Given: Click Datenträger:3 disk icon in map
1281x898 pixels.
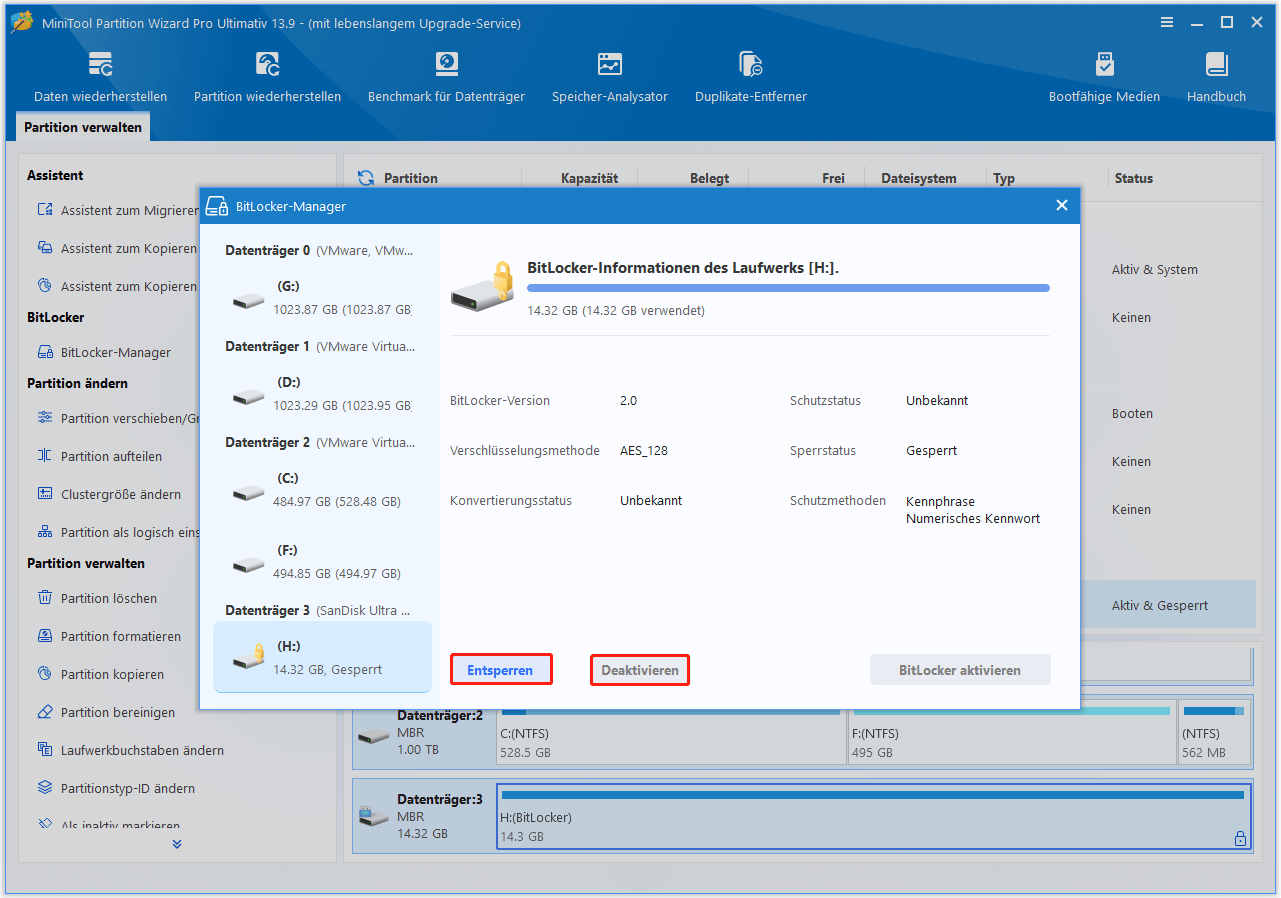Looking at the screenshot, I should click(374, 818).
